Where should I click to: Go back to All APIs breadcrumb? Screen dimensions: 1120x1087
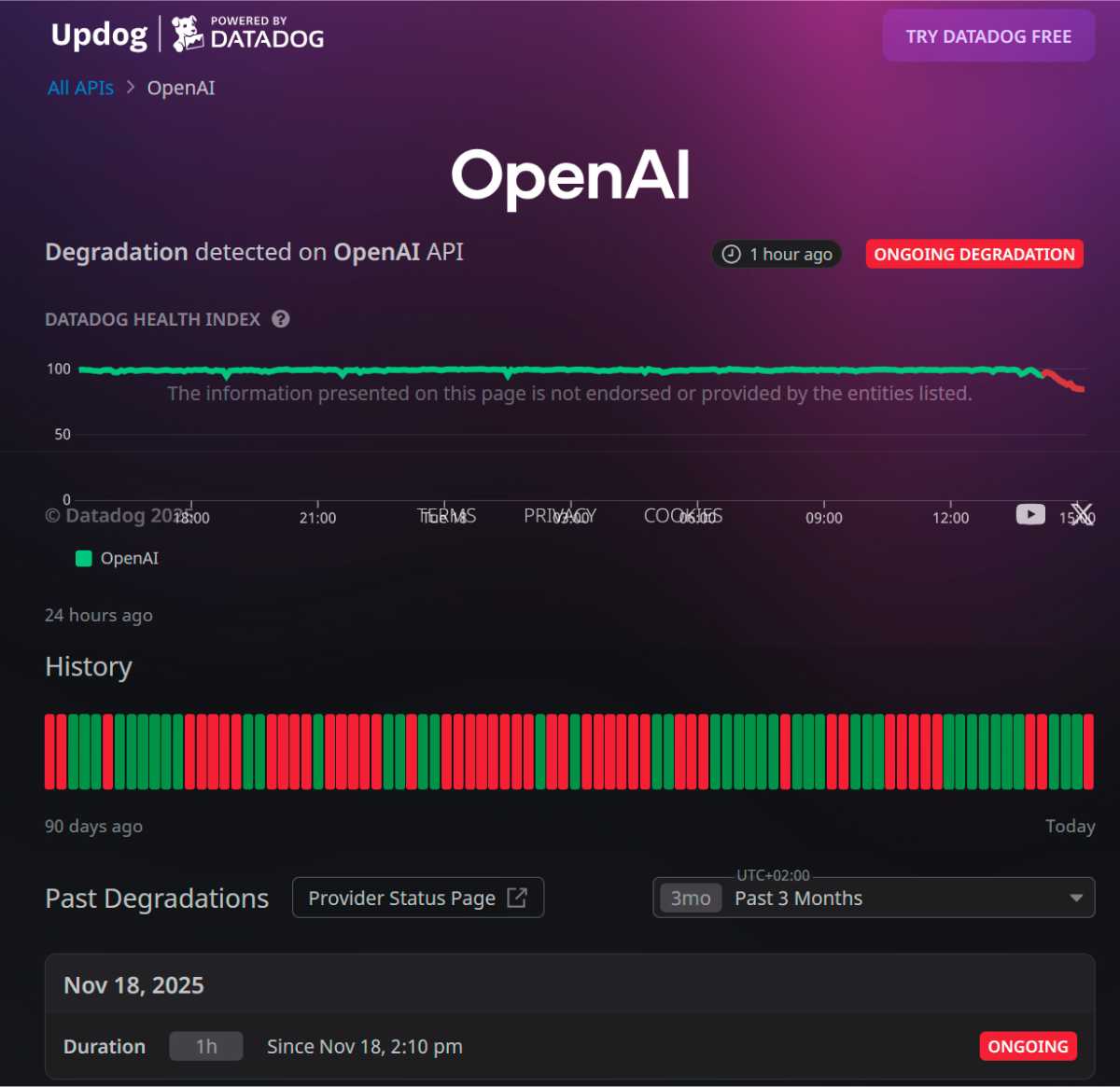click(x=80, y=88)
